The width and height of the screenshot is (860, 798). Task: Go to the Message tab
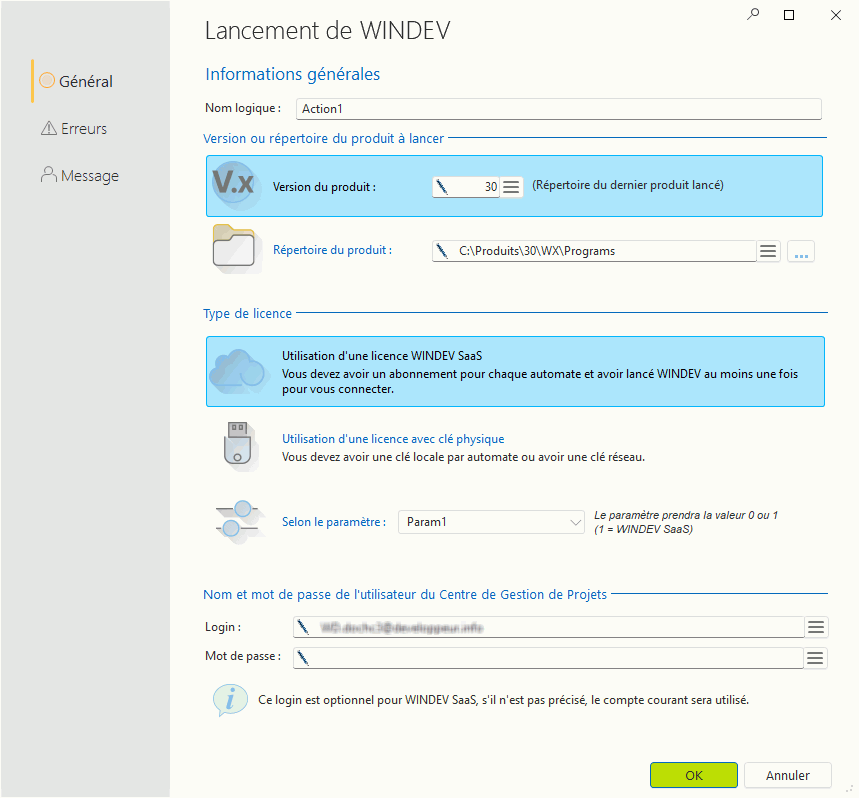(x=80, y=176)
